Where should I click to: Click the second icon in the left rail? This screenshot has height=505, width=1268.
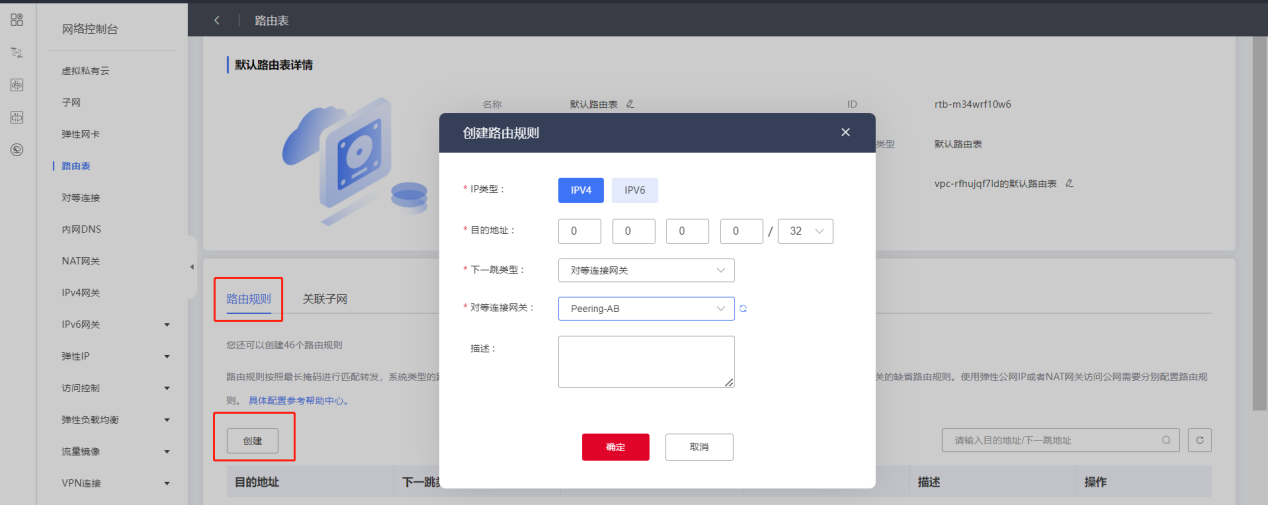pyautogui.click(x=17, y=52)
